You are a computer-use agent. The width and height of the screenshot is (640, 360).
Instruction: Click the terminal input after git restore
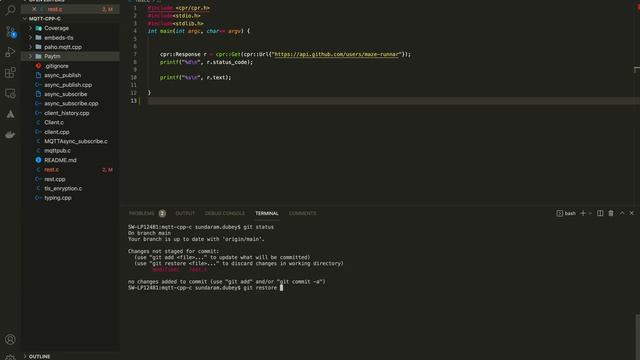[281, 288]
